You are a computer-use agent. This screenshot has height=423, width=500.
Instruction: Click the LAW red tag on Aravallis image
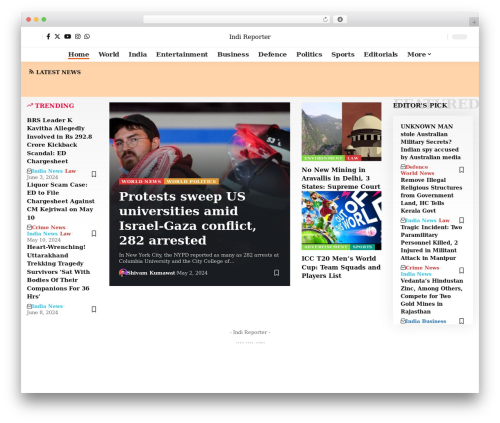353,158
